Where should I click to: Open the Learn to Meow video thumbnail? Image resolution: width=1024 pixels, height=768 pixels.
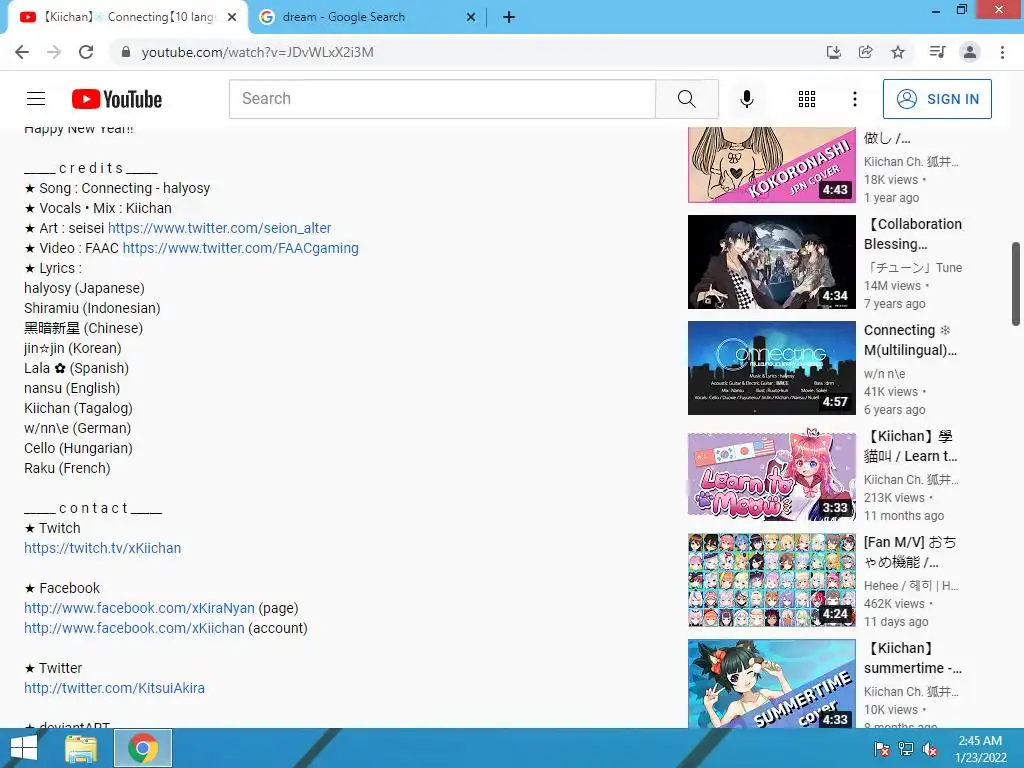tap(771, 474)
